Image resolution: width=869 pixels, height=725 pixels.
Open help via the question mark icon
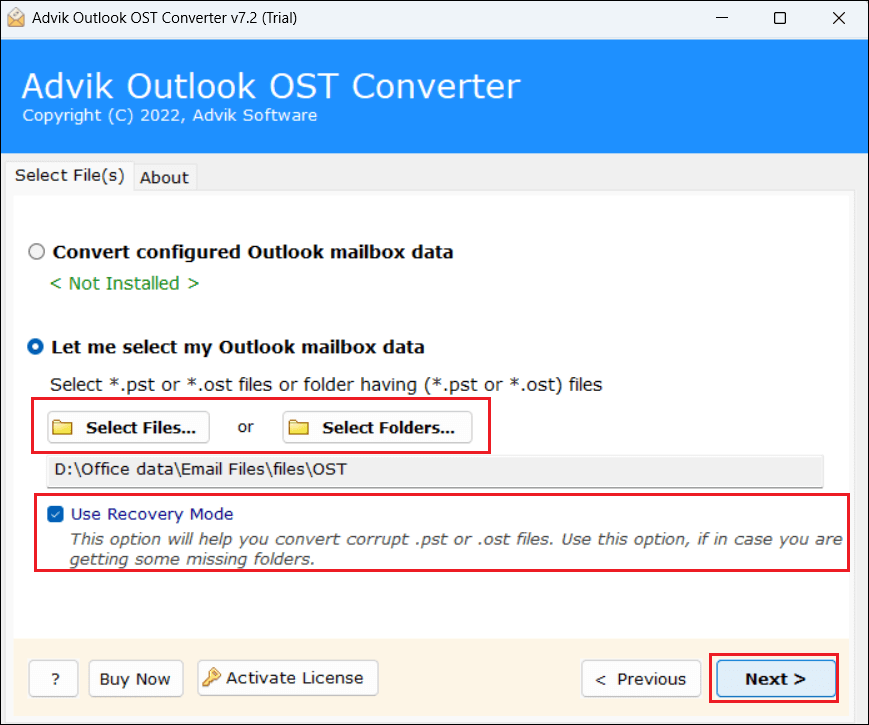53,678
